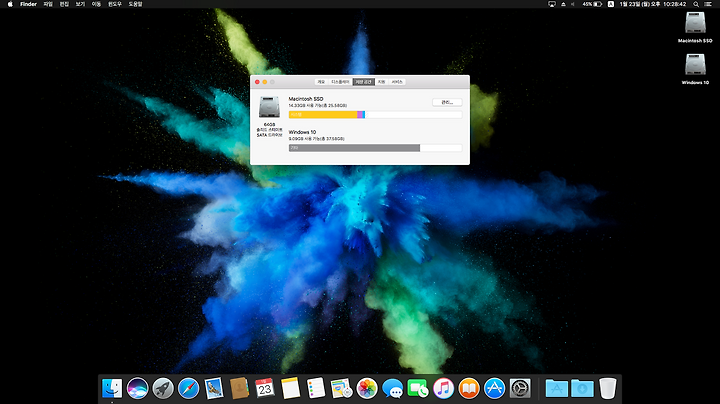Click the eject icon in menu bar

[563, 4]
